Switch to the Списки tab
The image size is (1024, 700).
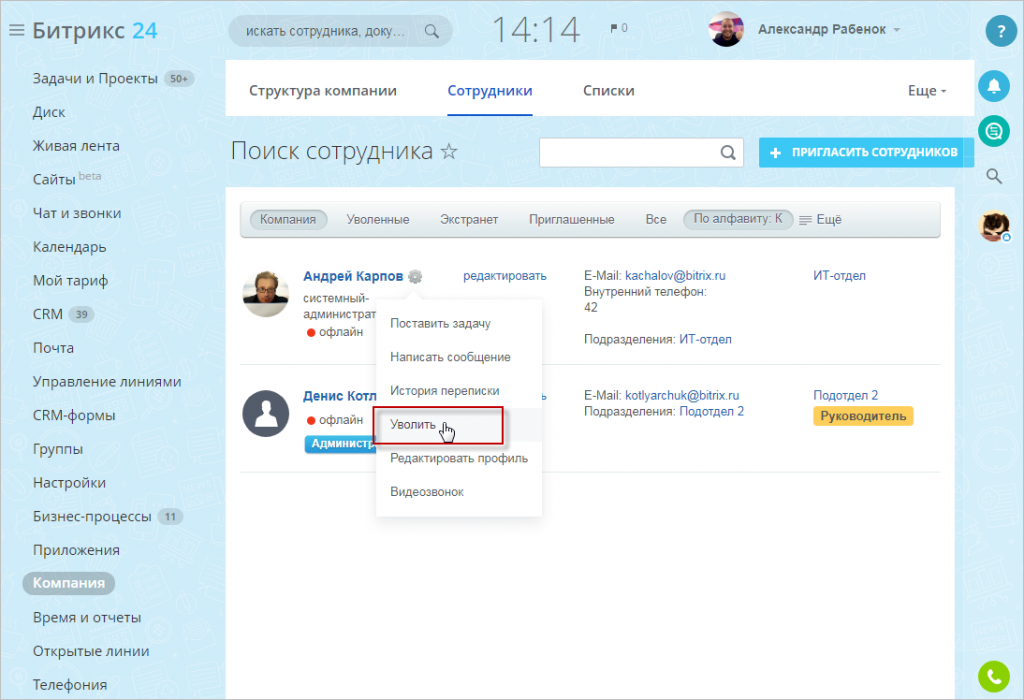tap(609, 91)
